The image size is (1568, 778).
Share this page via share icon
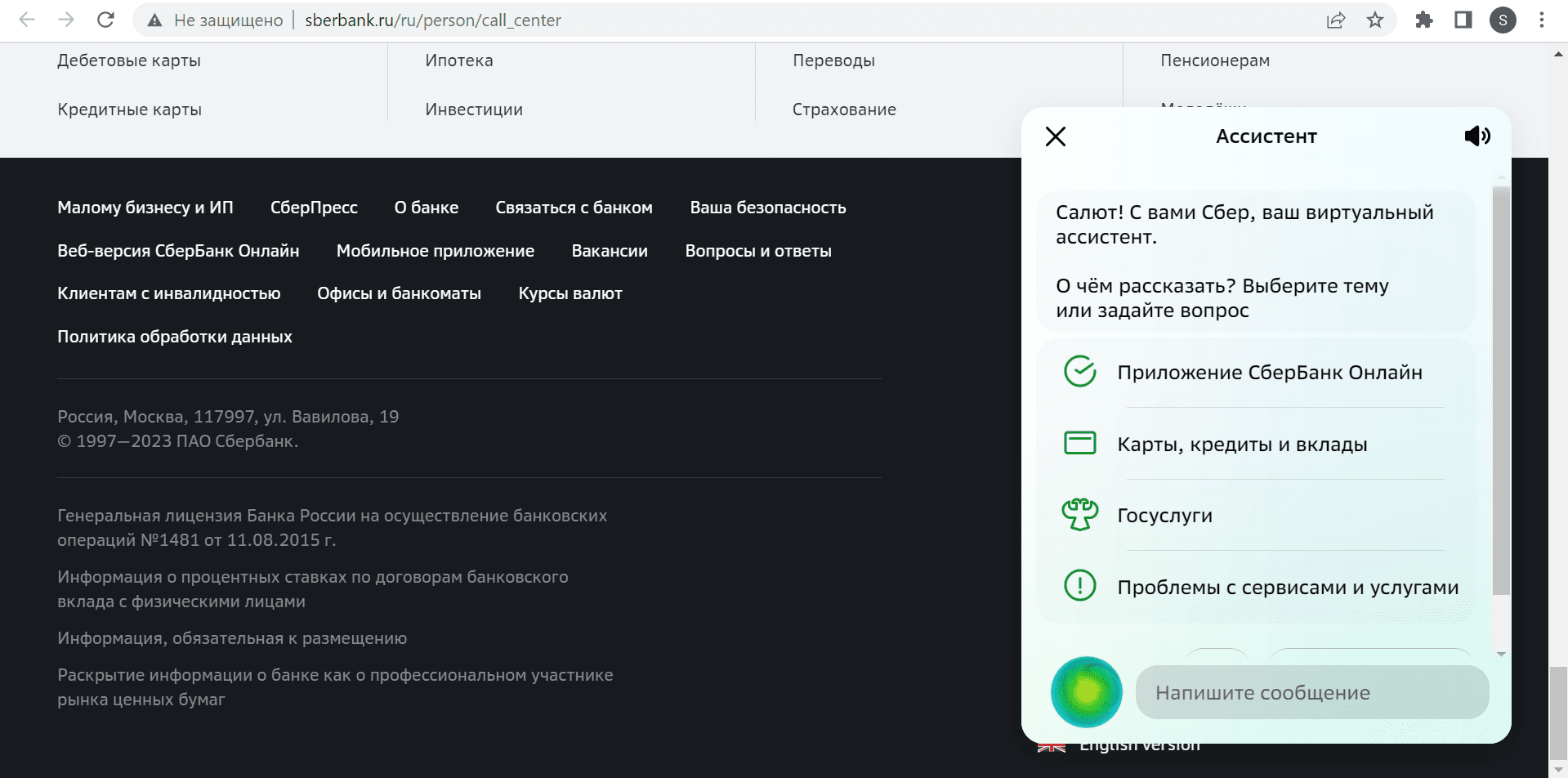(1336, 20)
